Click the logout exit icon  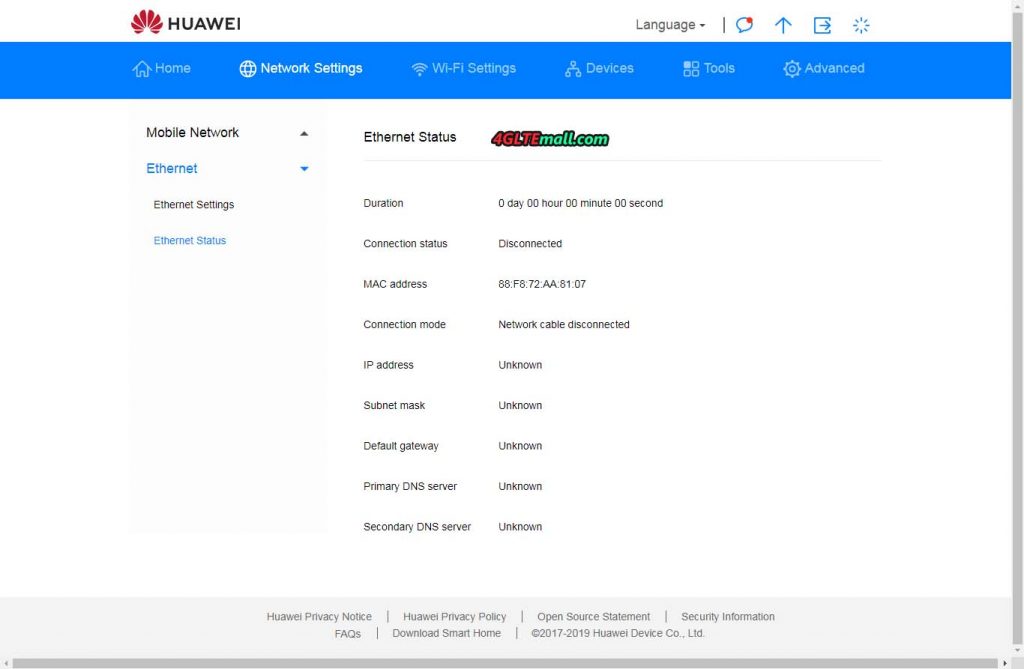click(x=822, y=25)
